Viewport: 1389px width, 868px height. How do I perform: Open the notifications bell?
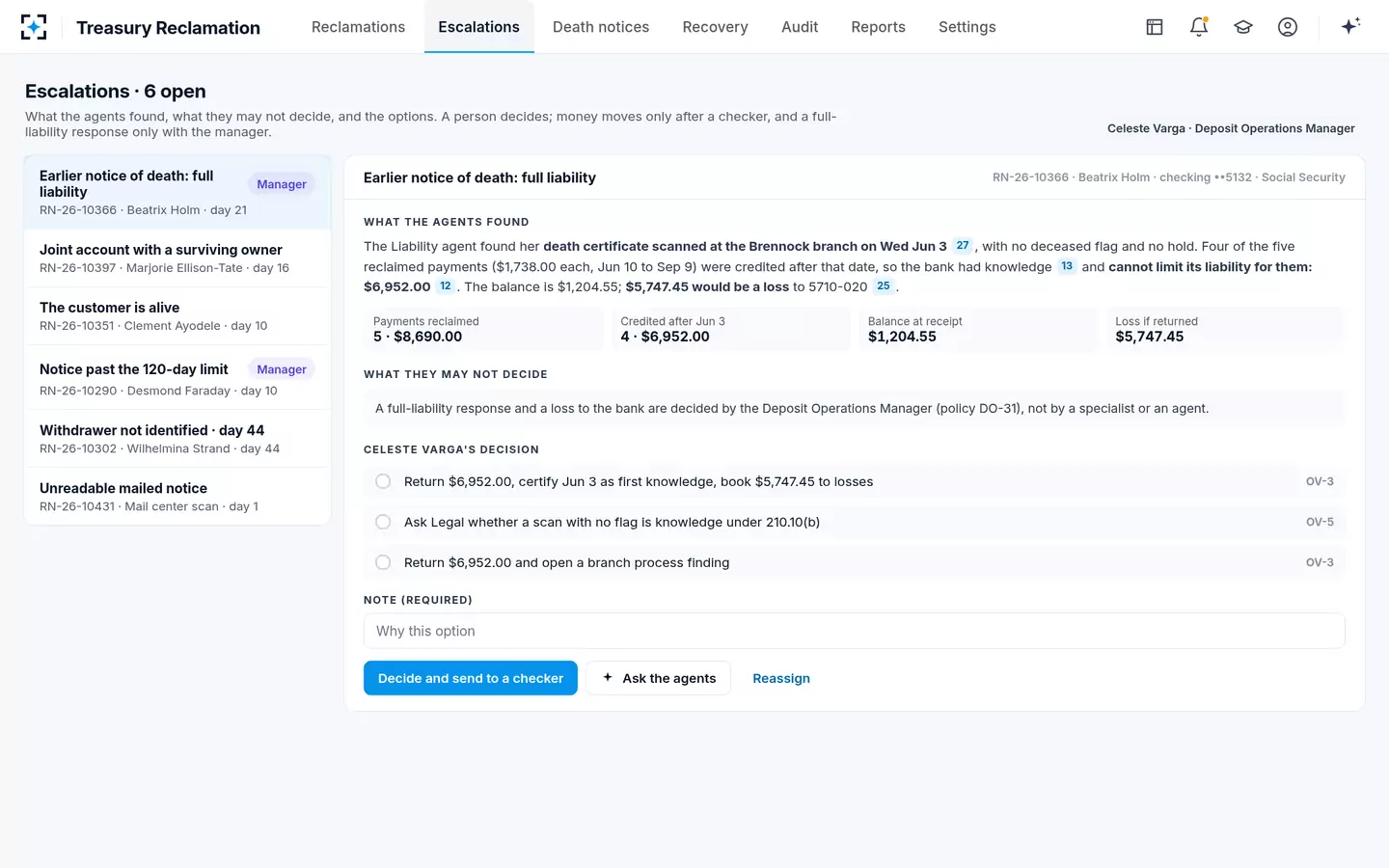point(1199,27)
